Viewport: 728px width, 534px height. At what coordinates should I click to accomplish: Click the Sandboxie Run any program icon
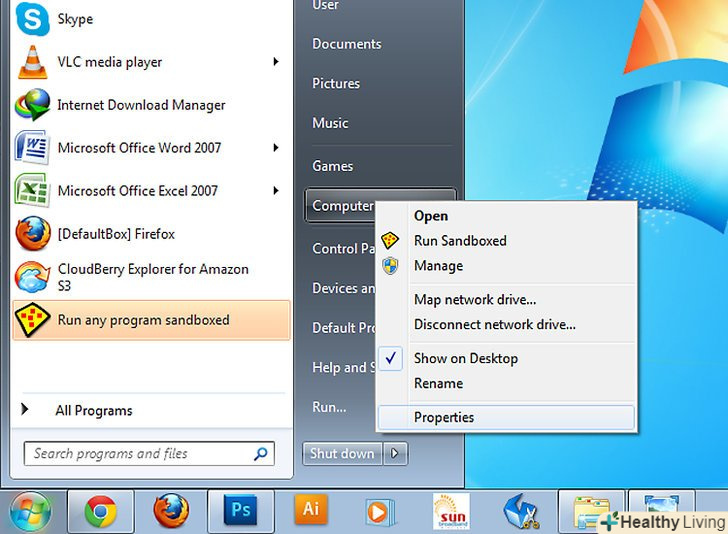point(32,320)
